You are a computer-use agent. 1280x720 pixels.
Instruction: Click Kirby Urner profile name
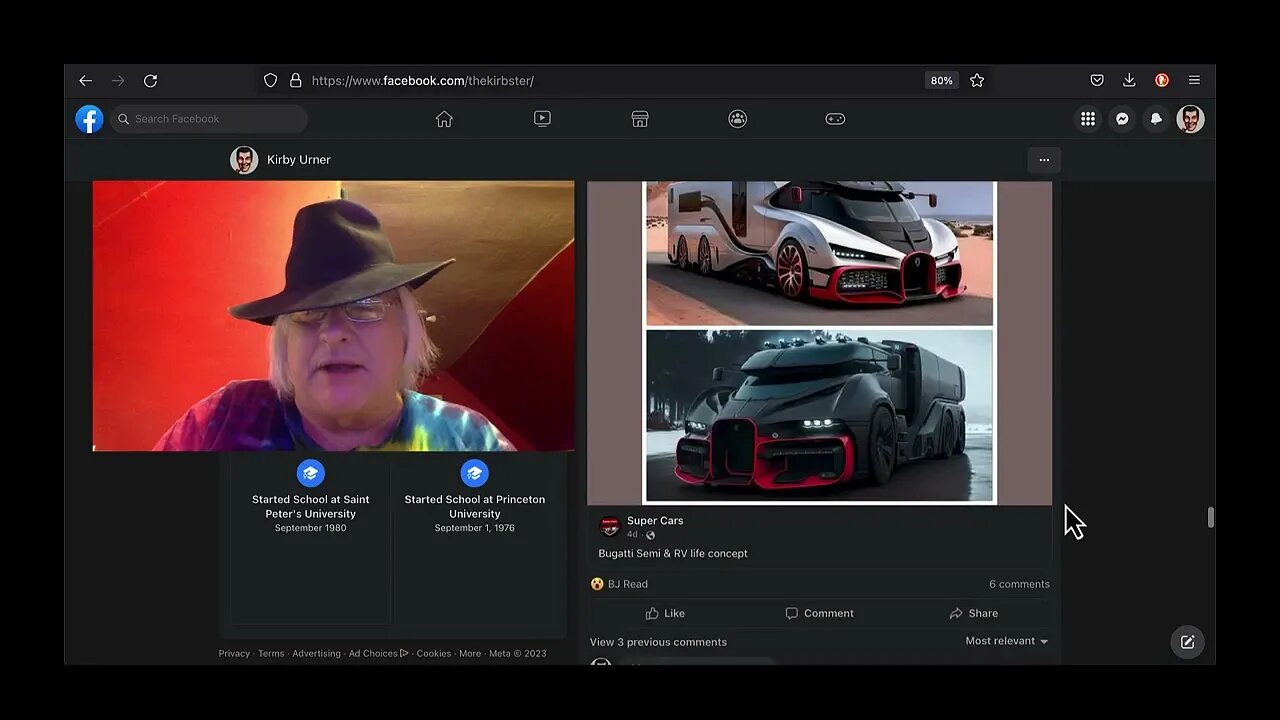(298, 160)
